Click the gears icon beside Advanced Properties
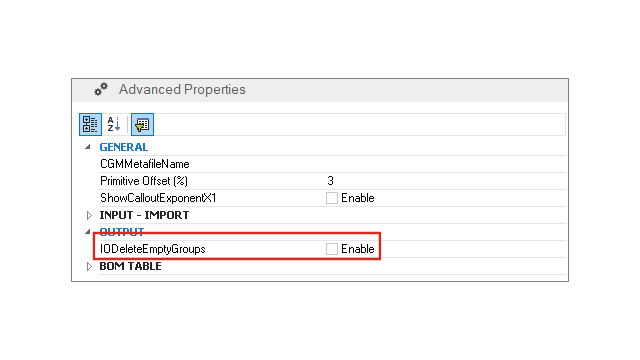The height and width of the screenshot is (360, 640). [101, 89]
